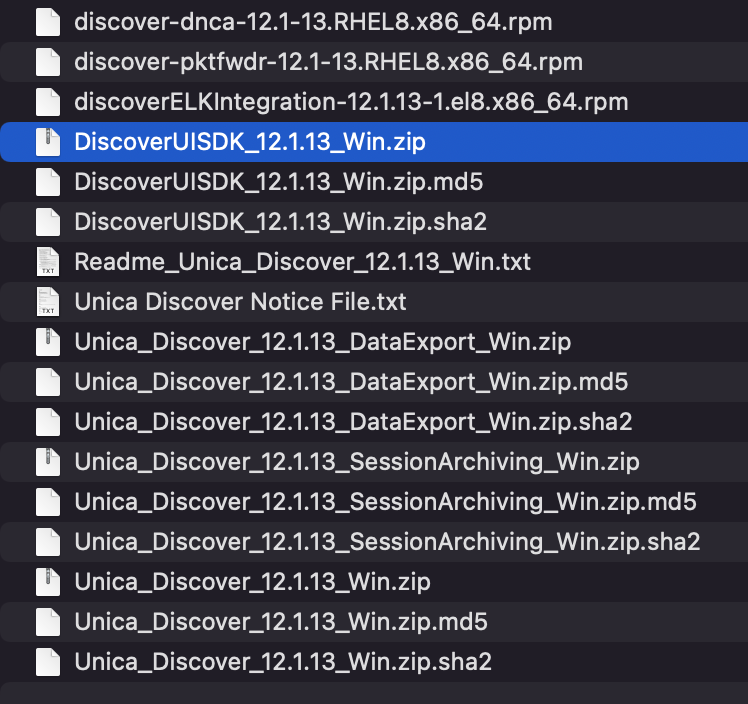Select file name DiscoverUISDK_12.1.13_Win.zip.sha2
Viewport: 748px width, 704px height.
[x=281, y=223]
